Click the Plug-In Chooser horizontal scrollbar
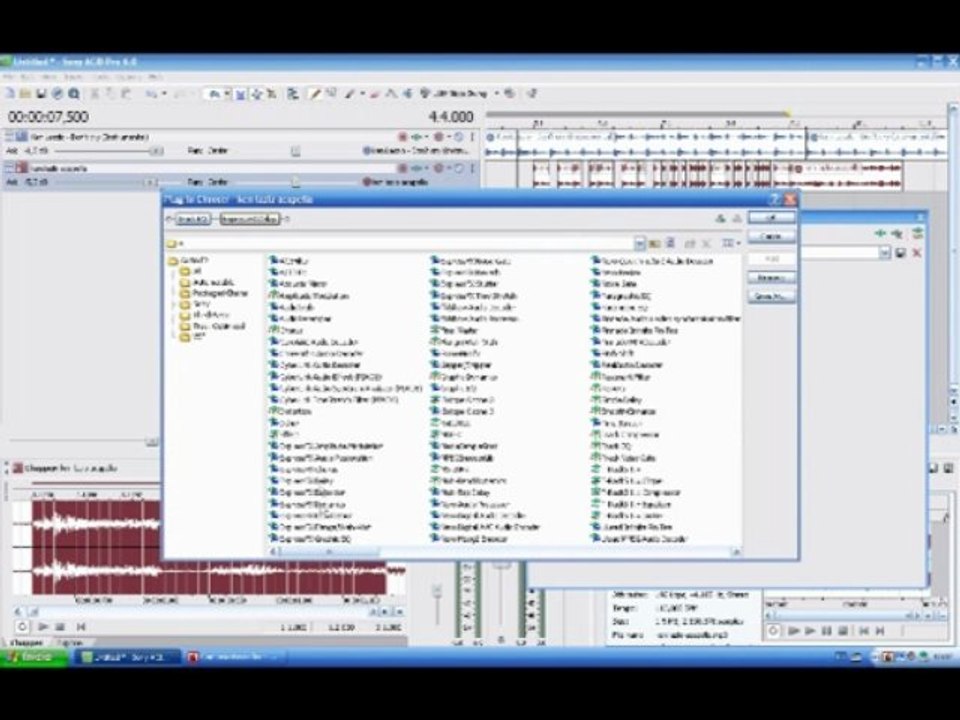Screen dimensions: 960x720 (506, 552)
